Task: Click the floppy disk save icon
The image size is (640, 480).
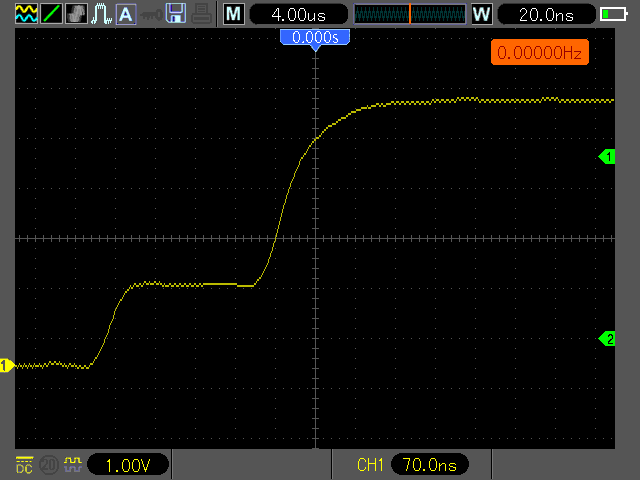Action: 176,14
